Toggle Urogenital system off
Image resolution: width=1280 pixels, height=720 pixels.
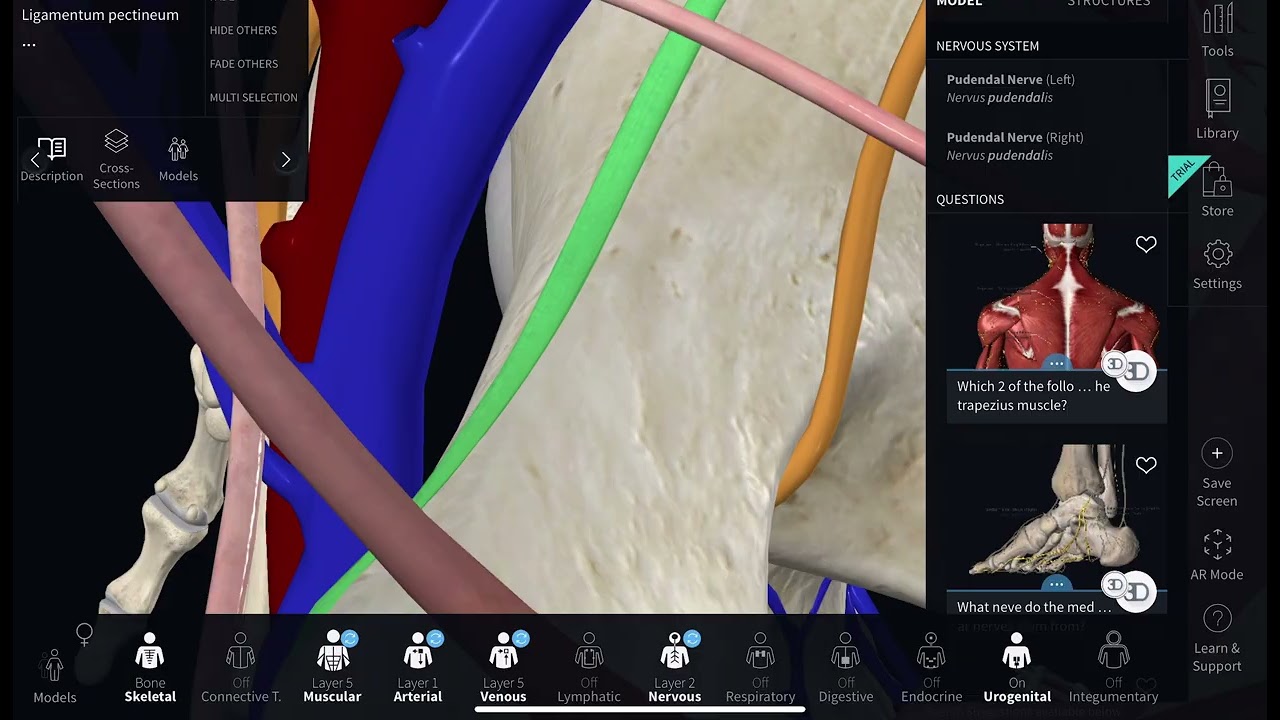pyautogui.click(x=1017, y=667)
